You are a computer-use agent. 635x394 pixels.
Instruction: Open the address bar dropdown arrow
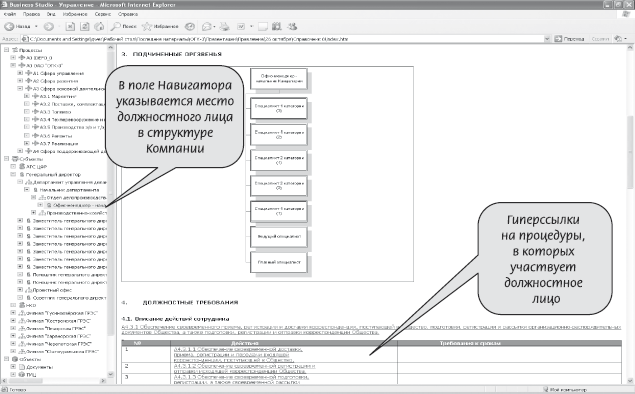point(547,39)
